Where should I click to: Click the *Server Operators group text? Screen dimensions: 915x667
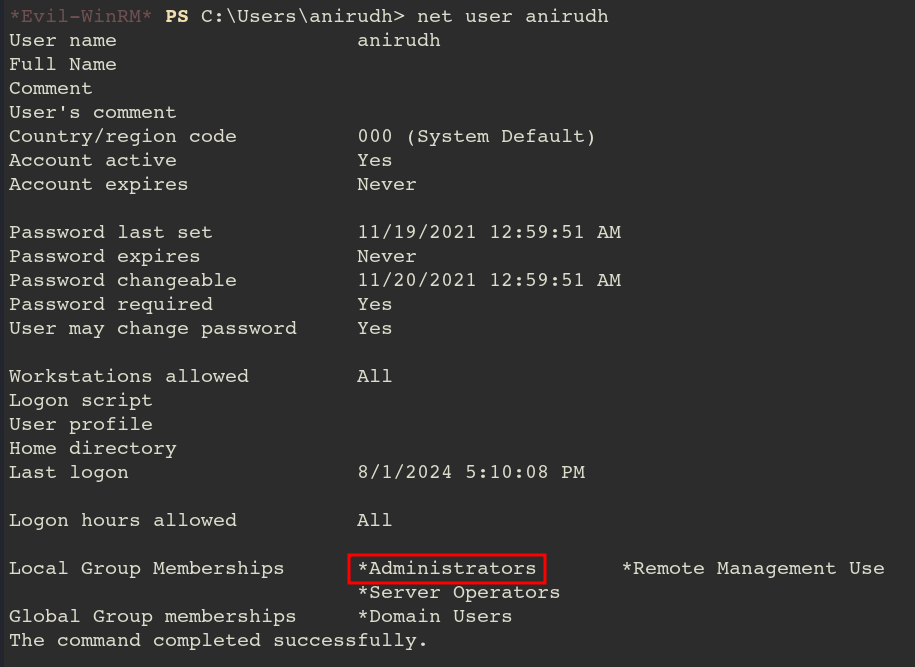(x=459, y=592)
